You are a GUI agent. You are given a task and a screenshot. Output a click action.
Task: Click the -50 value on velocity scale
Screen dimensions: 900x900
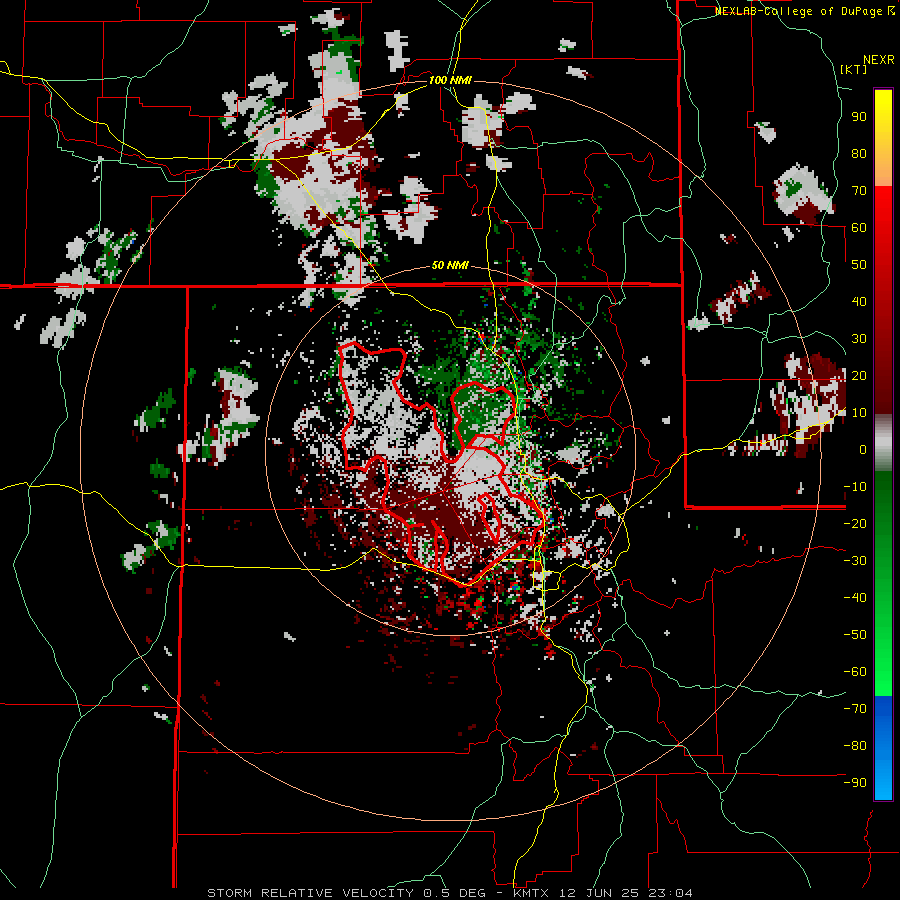click(x=855, y=635)
